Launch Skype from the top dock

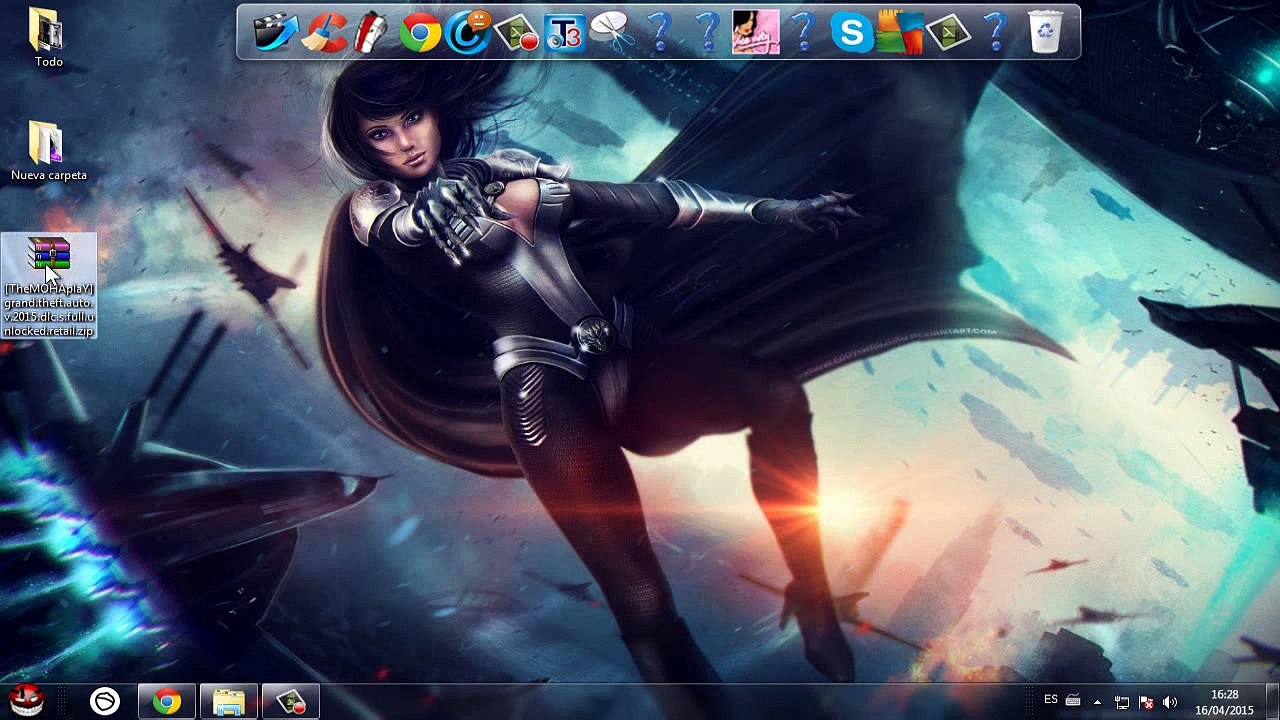coord(852,32)
